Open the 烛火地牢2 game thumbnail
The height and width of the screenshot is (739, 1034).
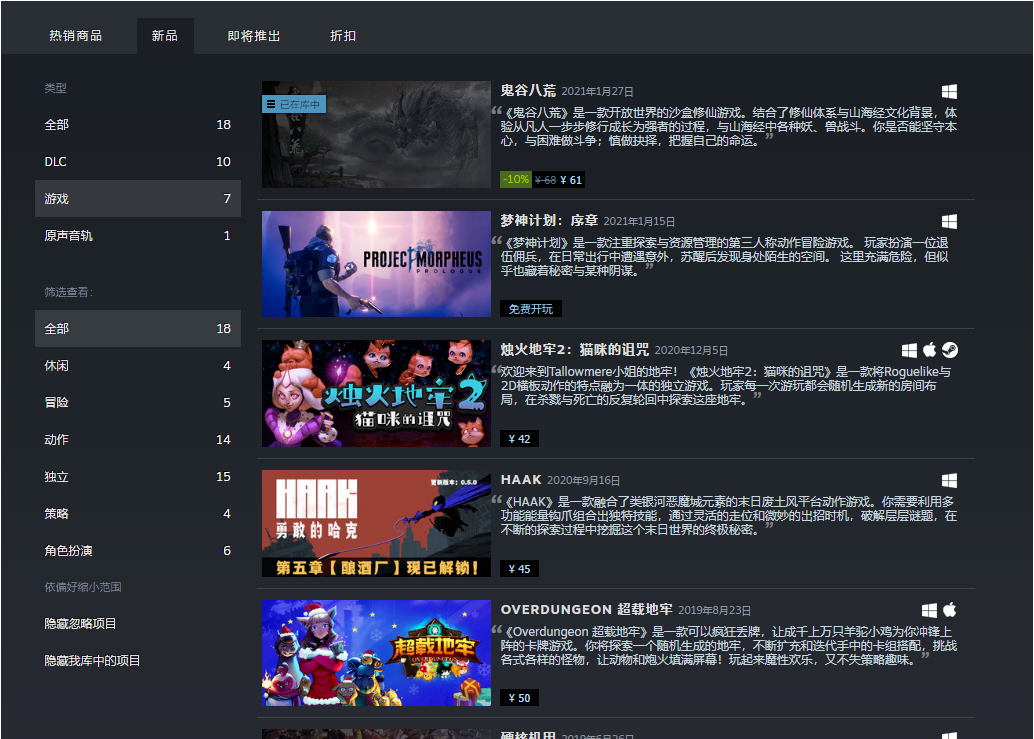(x=377, y=394)
